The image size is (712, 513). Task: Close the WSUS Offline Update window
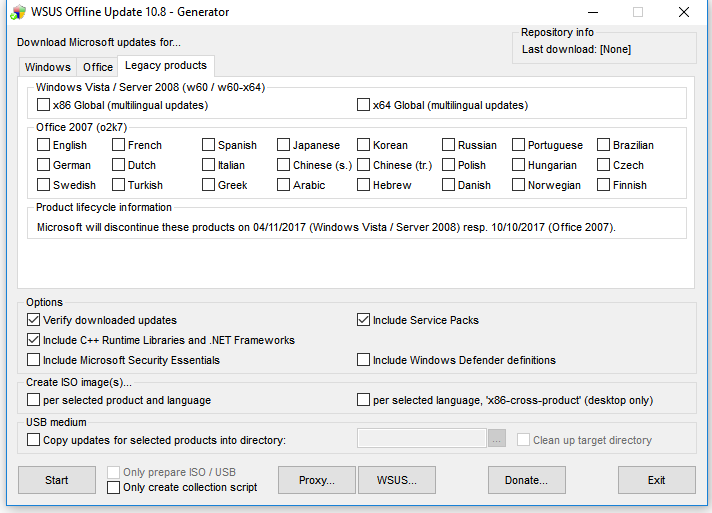[684, 12]
